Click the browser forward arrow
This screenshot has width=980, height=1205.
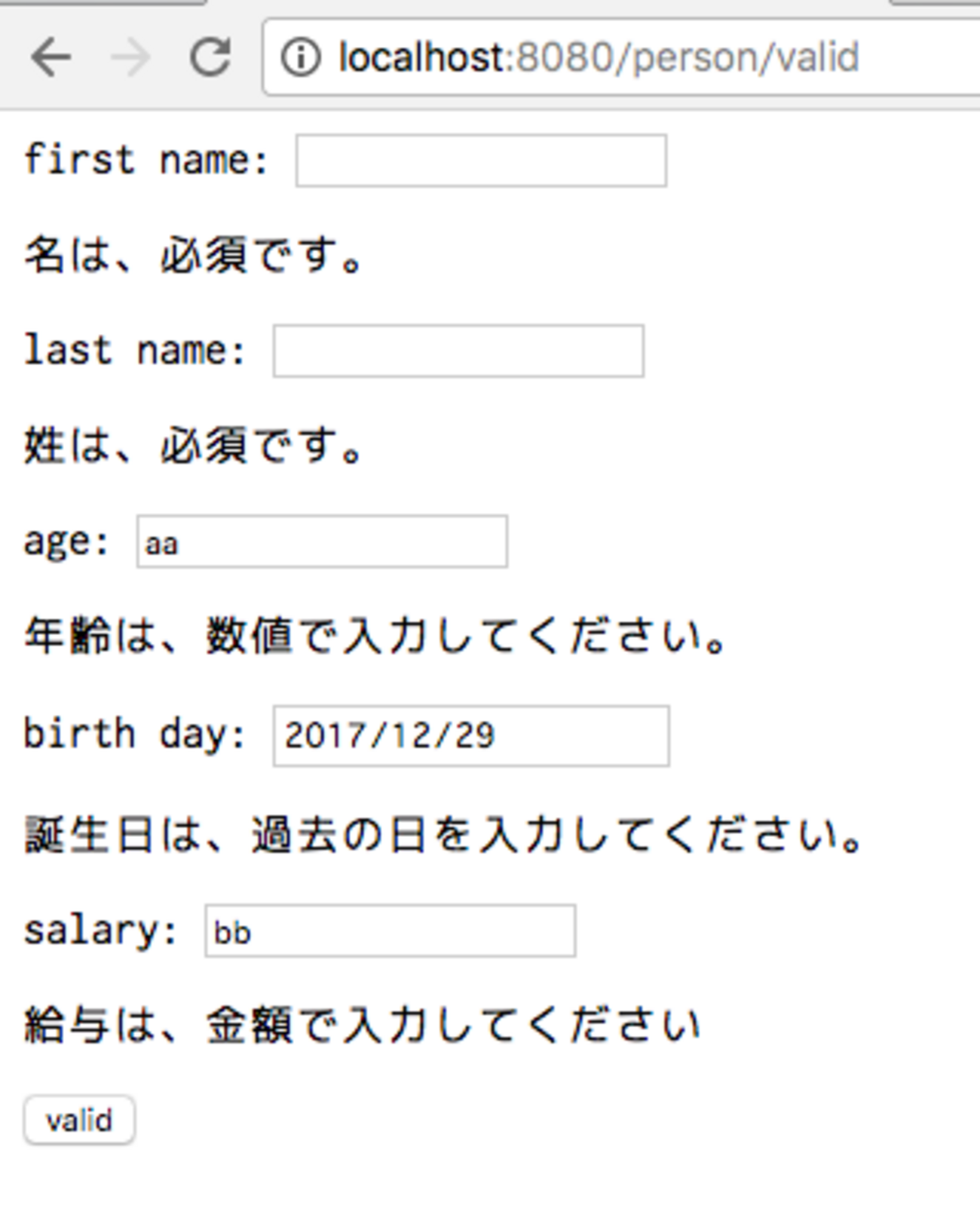pyautogui.click(x=129, y=57)
